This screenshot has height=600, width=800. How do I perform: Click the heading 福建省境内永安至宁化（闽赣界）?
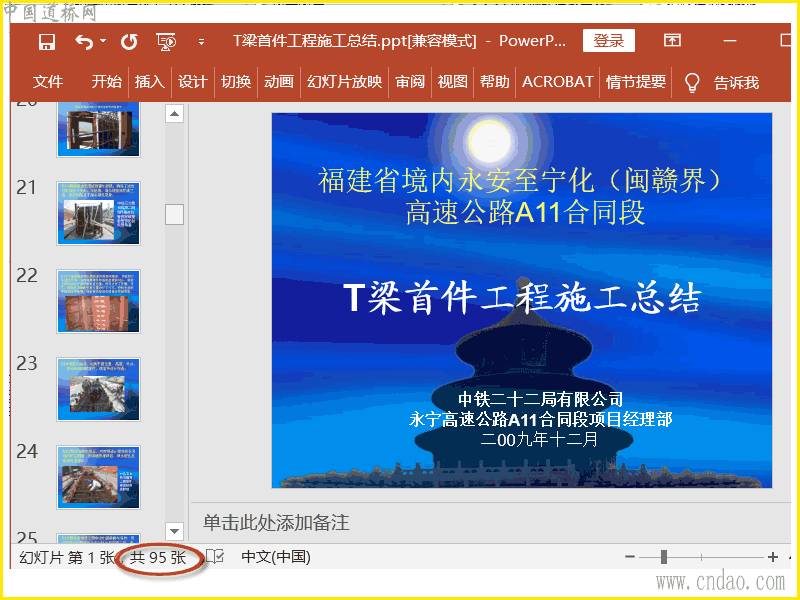pyautogui.click(x=520, y=180)
